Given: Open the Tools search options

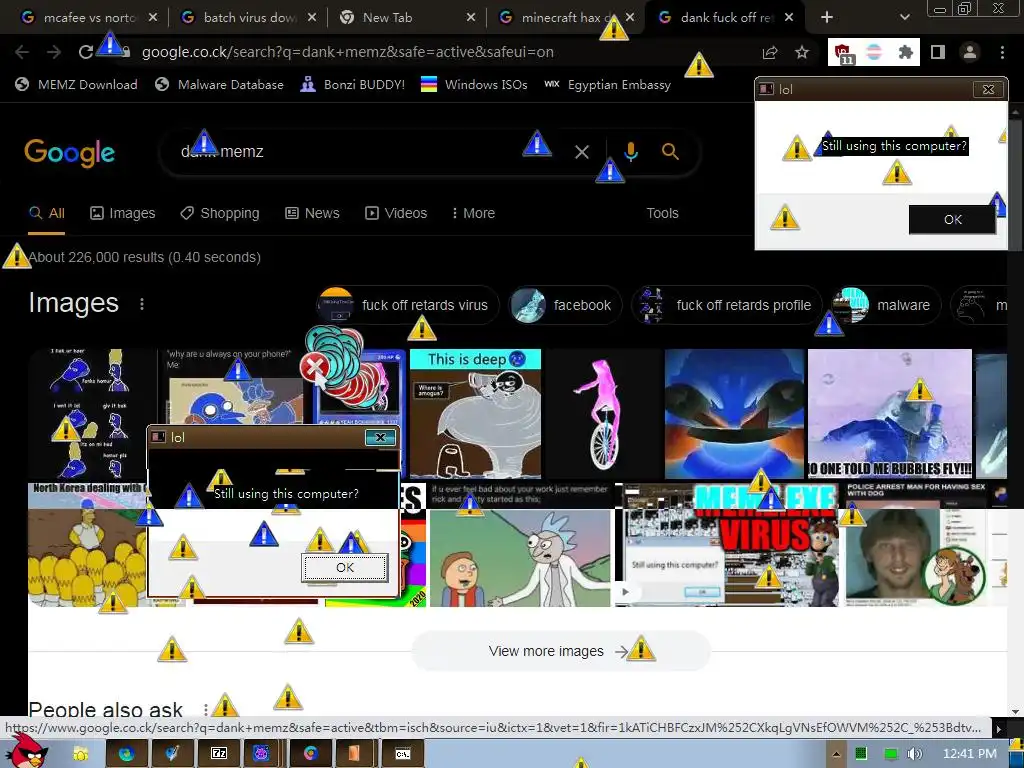Looking at the screenshot, I should pos(662,214).
